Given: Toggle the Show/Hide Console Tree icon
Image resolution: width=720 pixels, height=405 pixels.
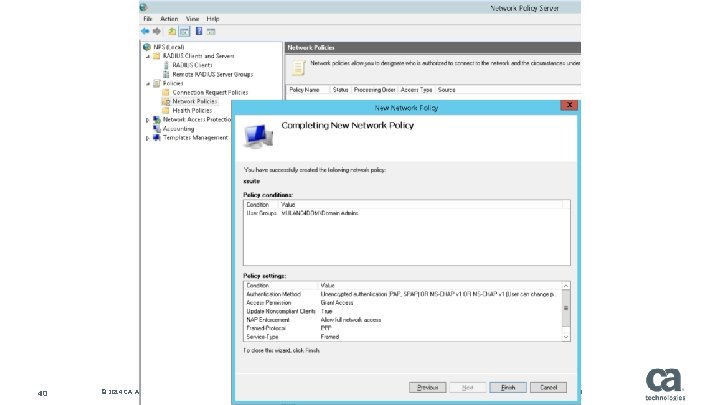Looking at the screenshot, I should click(184, 31).
